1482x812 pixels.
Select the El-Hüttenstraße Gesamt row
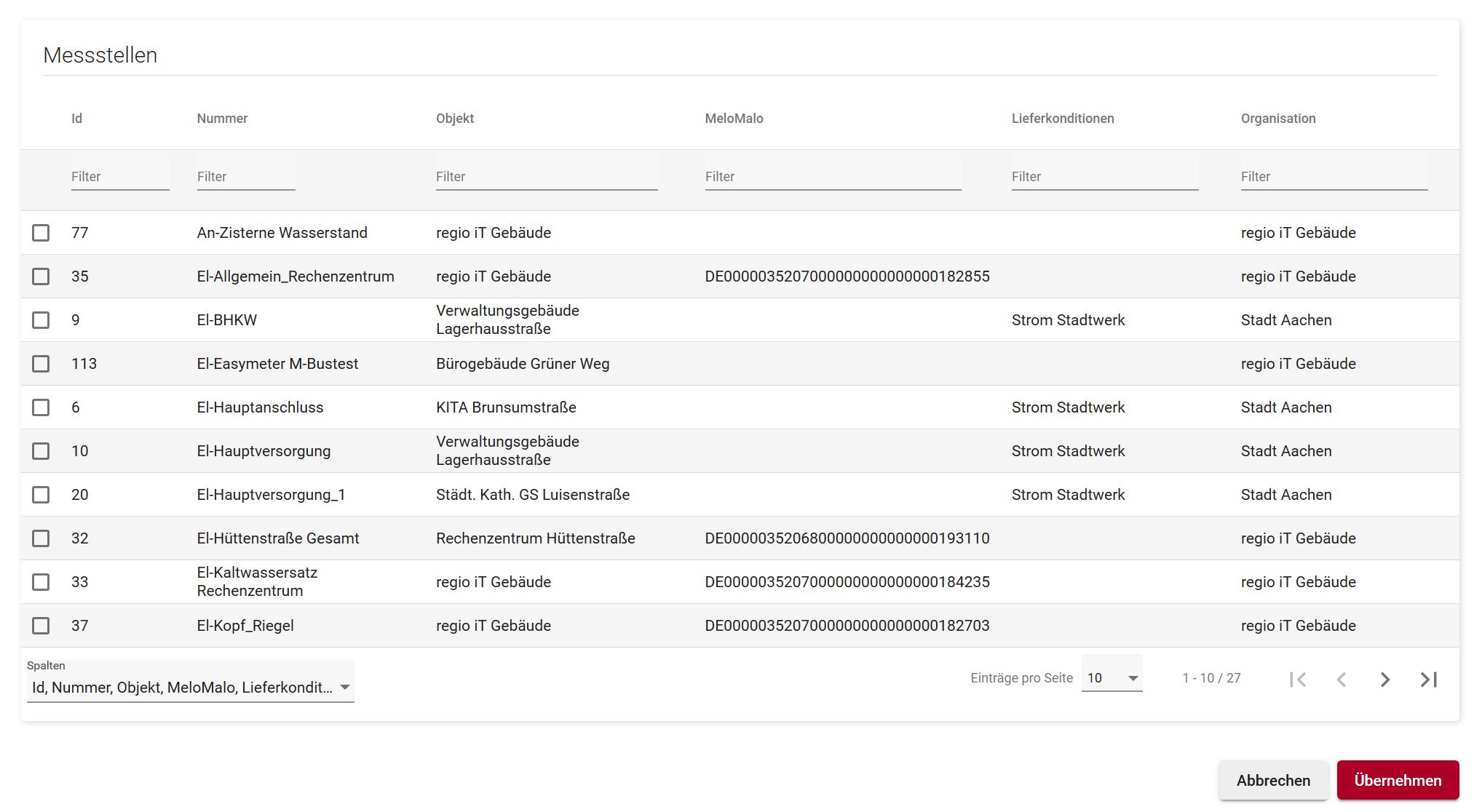[x=41, y=538]
